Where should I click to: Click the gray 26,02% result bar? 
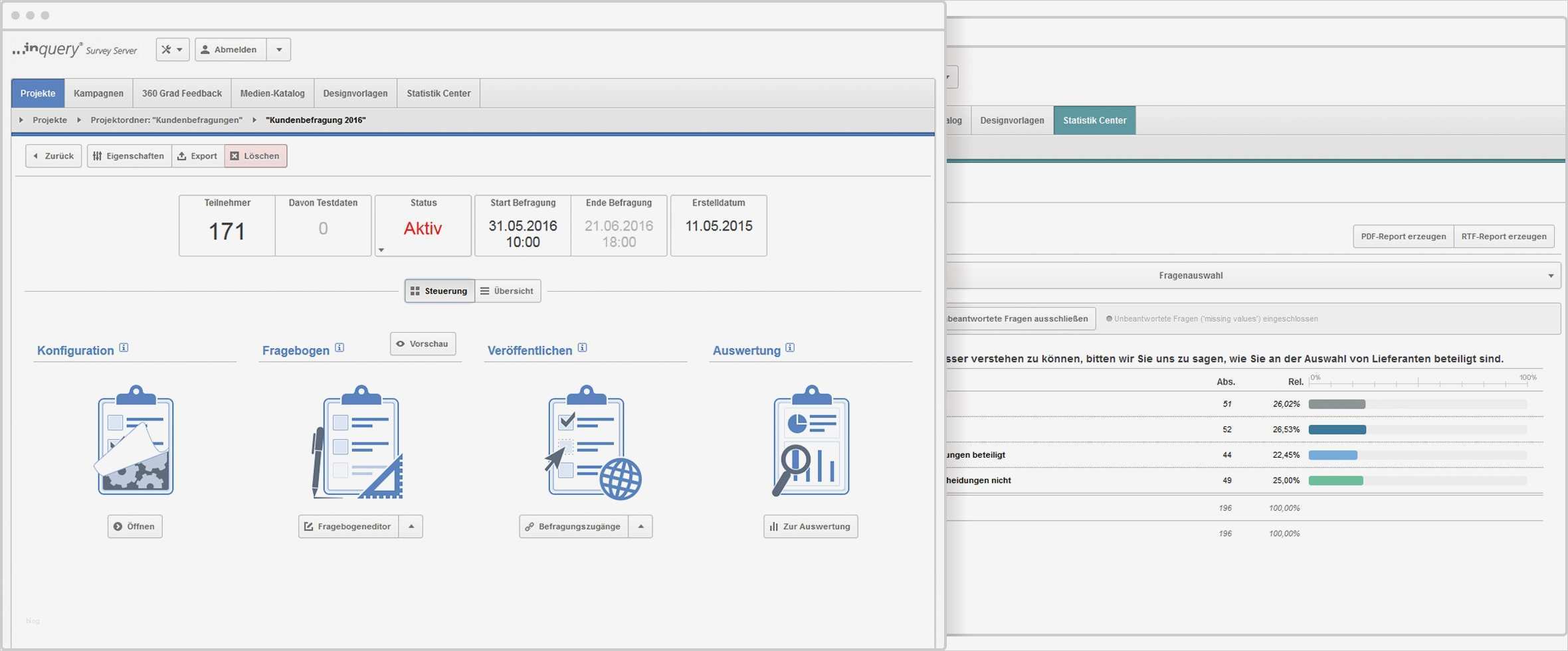point(1337,405)
